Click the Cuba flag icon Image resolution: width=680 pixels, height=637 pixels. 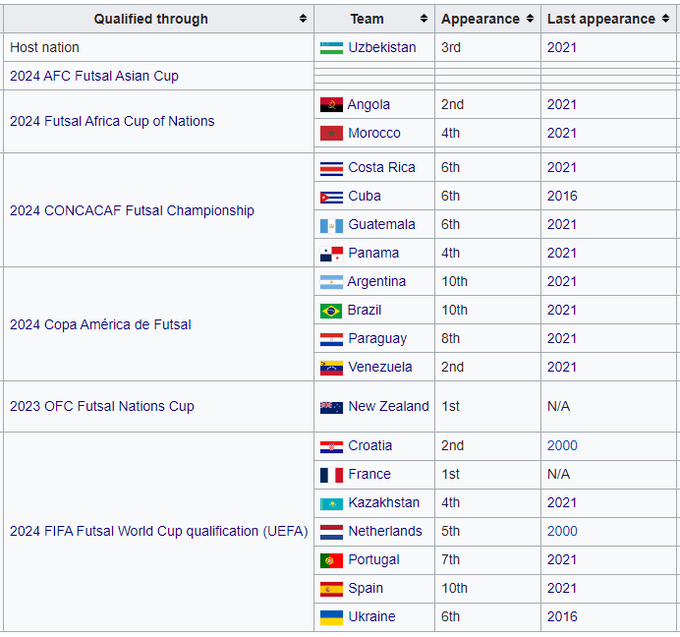click(331, 197)
